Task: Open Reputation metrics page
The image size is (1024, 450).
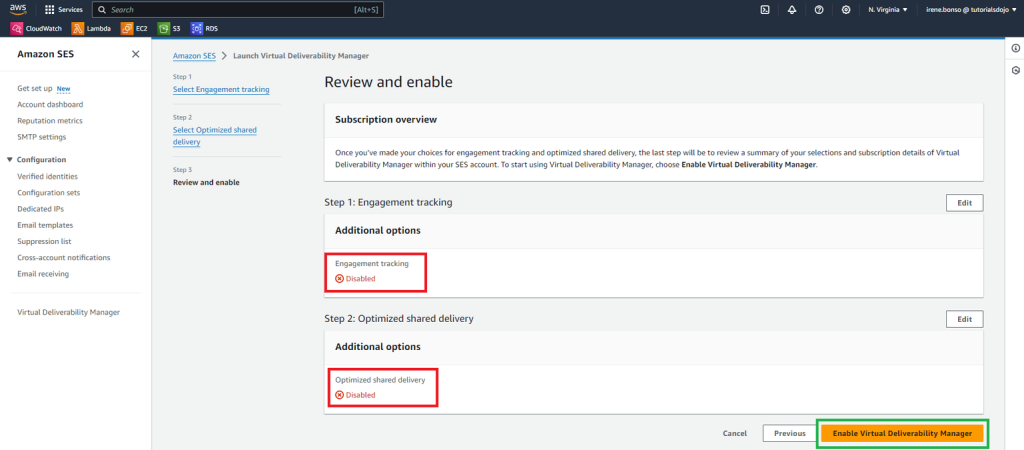Action: click(50, 121)
